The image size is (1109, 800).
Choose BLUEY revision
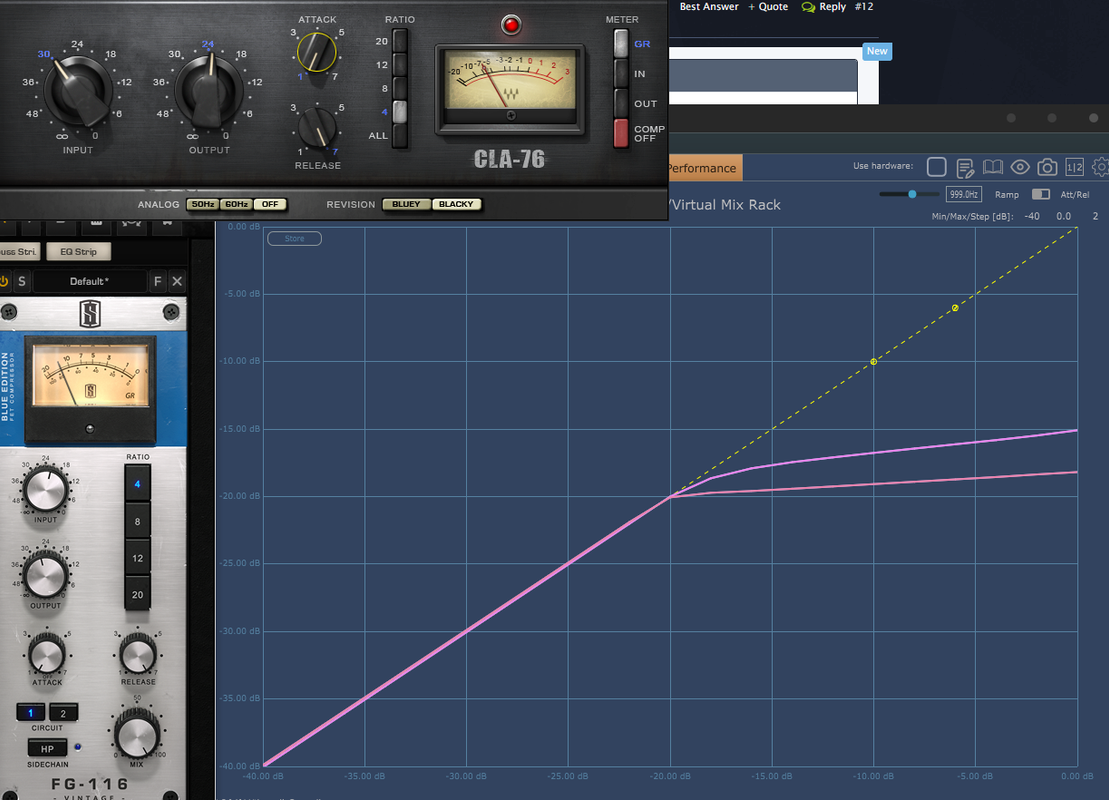tap(406, 204)
